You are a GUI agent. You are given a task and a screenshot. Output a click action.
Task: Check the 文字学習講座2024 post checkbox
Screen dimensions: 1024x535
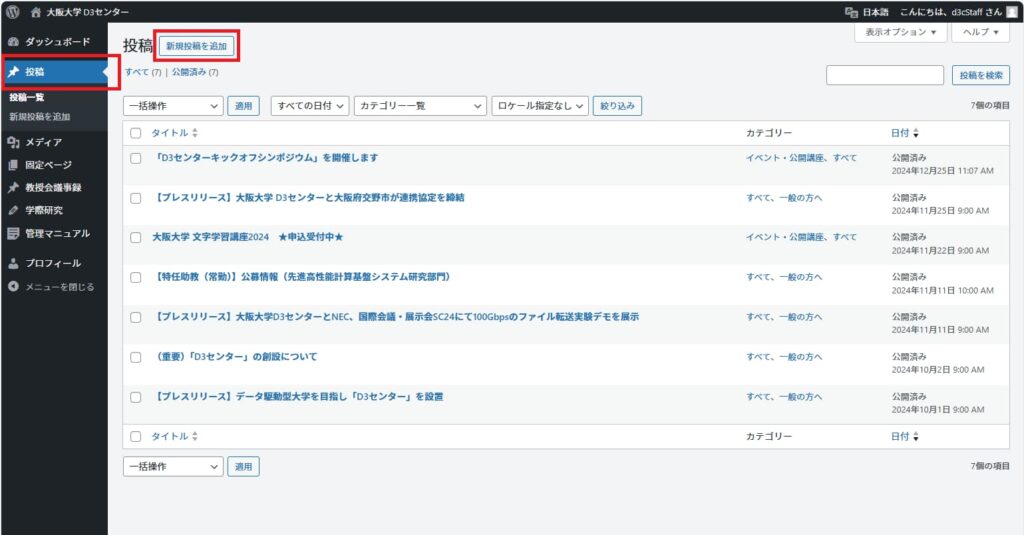135,238
